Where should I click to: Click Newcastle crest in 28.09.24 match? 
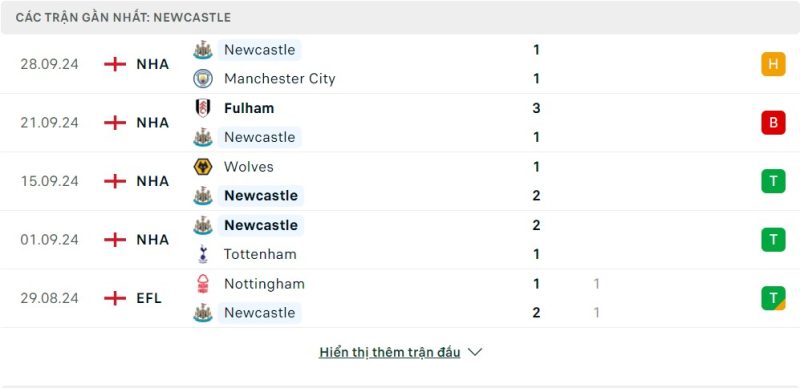coord(203,50)
